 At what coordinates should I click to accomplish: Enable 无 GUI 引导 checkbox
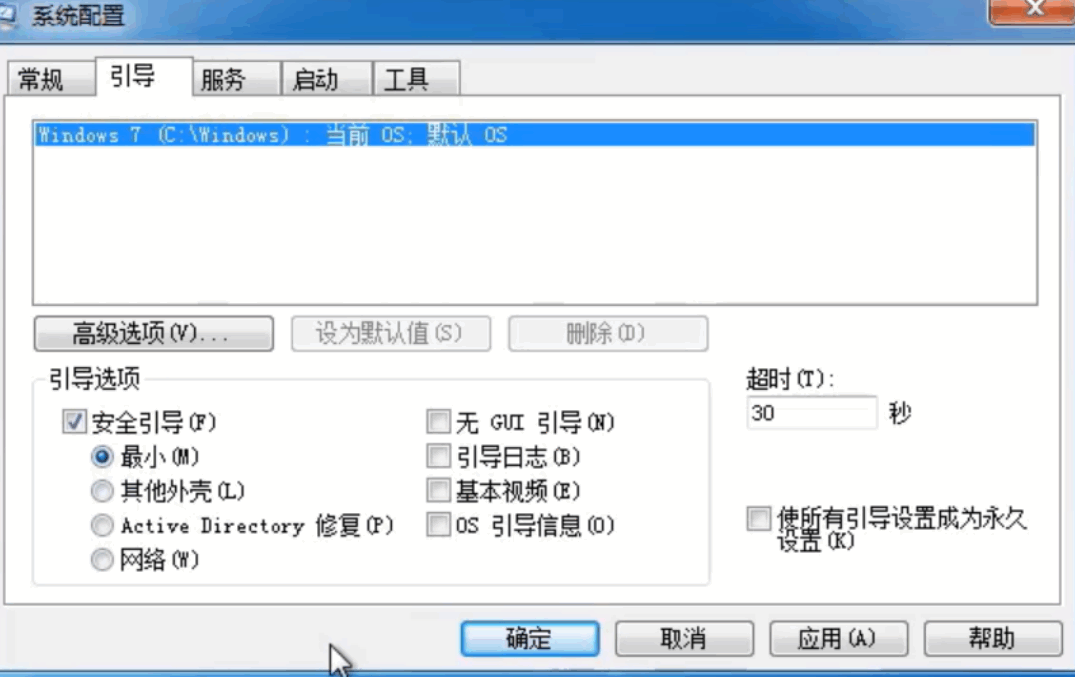438,422
